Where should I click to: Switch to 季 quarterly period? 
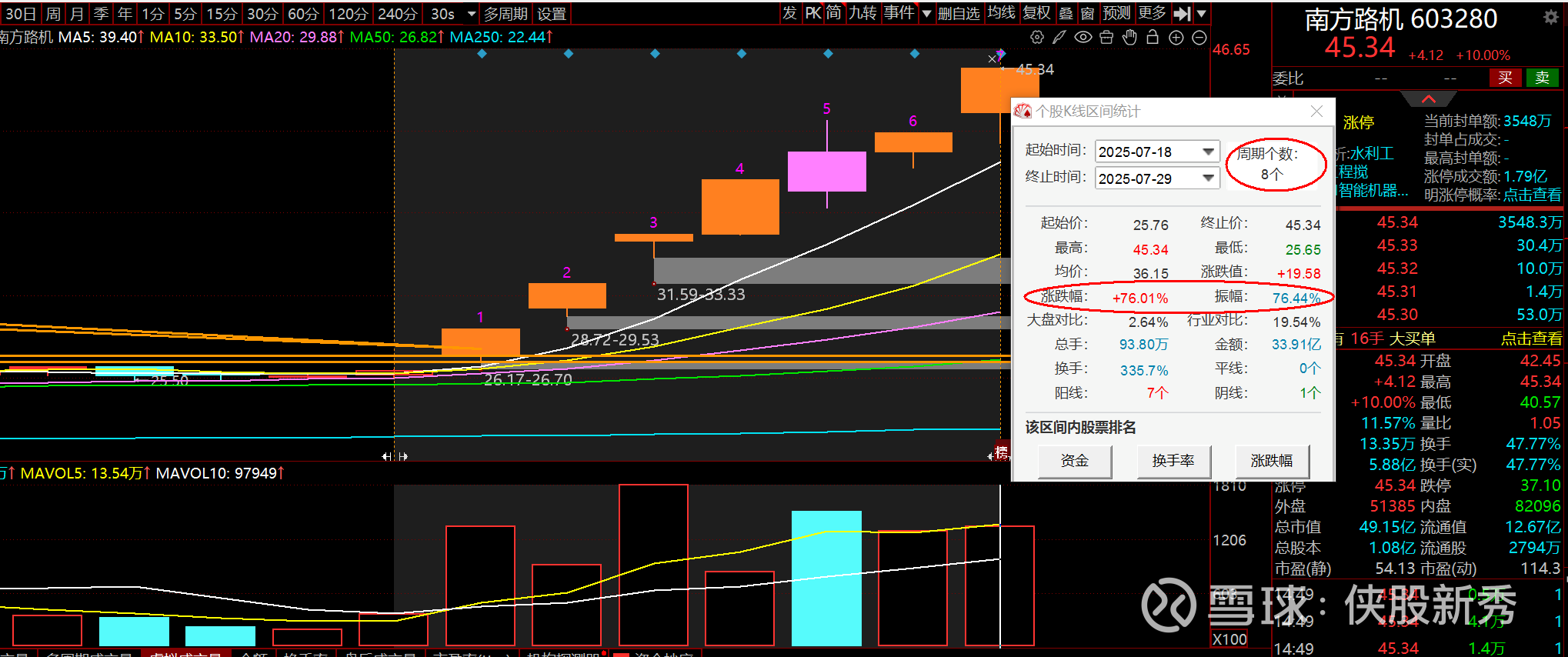[101, 14]
